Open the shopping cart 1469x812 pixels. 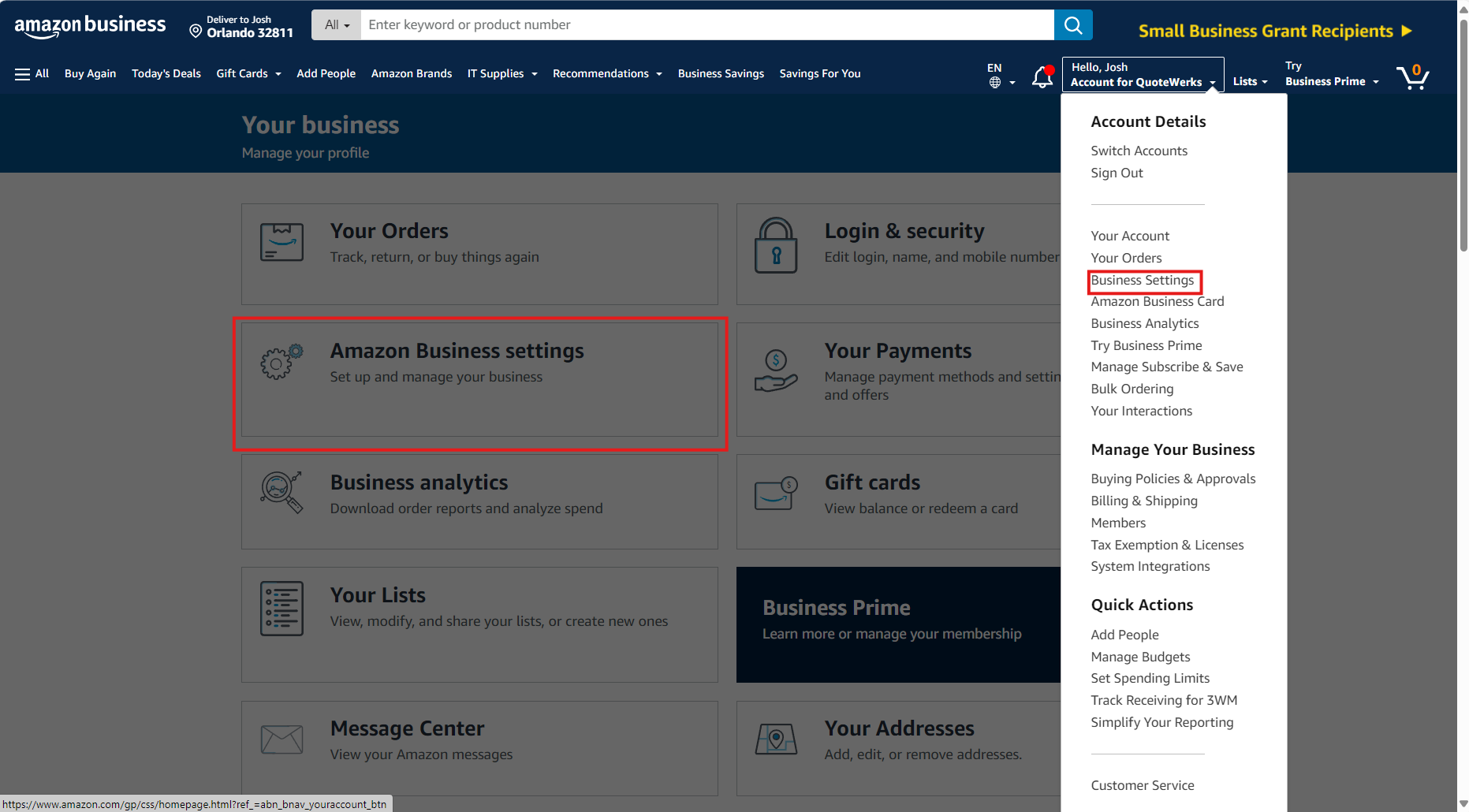click(x=1413, y=76)
